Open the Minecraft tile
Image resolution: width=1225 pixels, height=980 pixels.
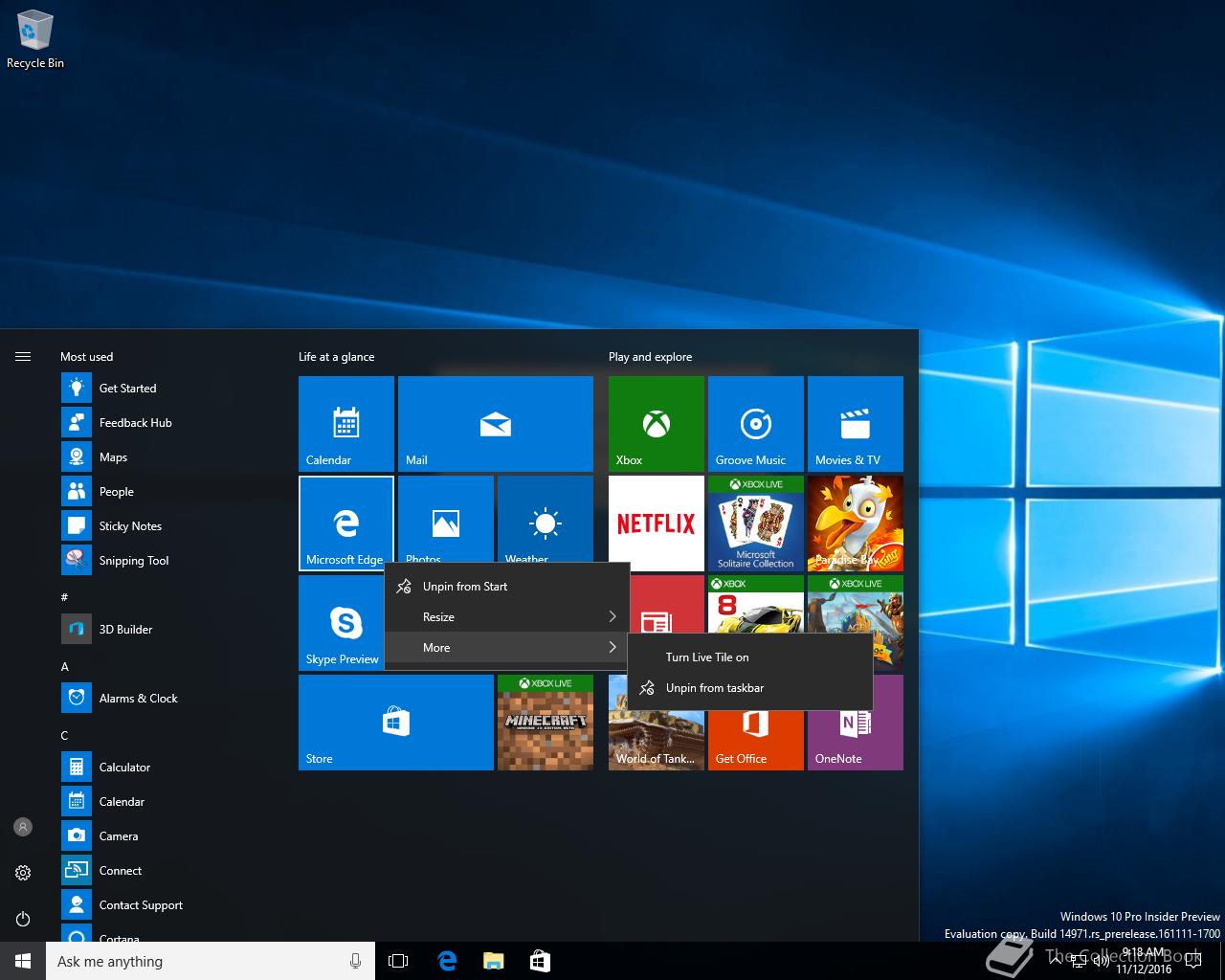coord(546,723)
